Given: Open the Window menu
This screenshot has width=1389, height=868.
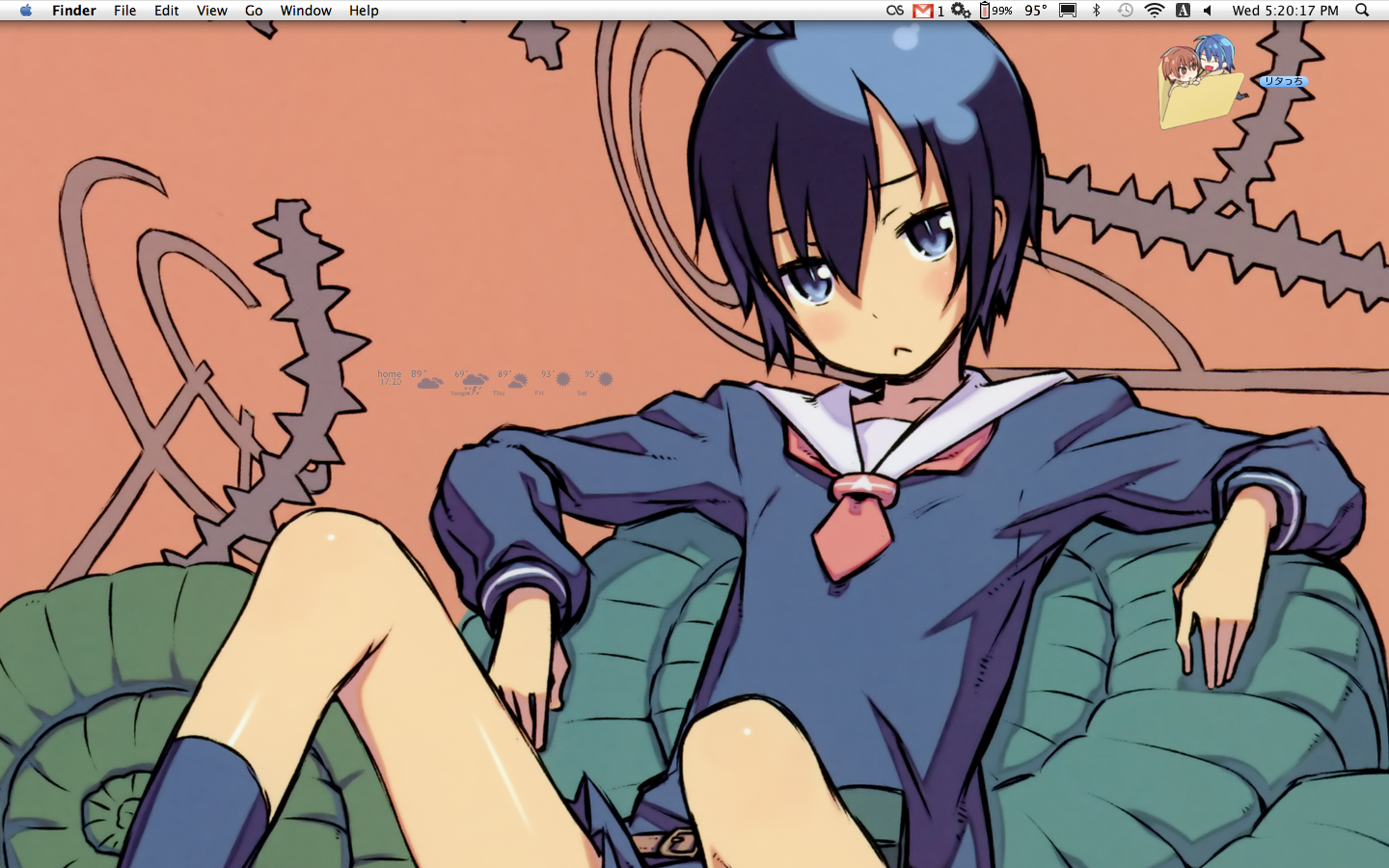Looking at the screenshot, I should pyautogui.click(x=306, y=11).
